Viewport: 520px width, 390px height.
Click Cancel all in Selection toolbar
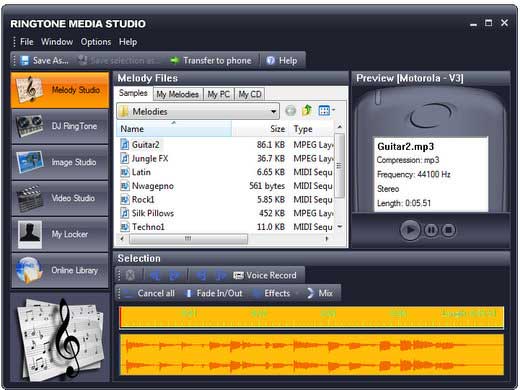149,293
